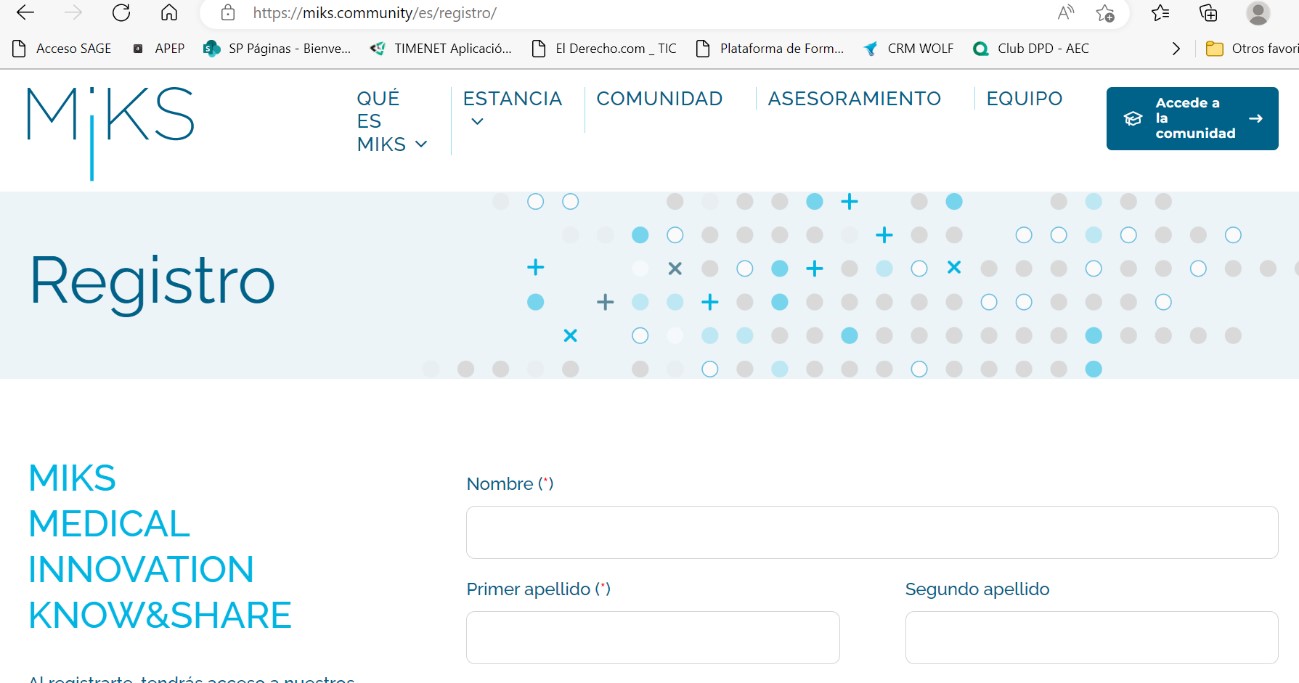Open browser collections icon
This screenshot has width=1299, height=683.
(x=1208, y=13)
